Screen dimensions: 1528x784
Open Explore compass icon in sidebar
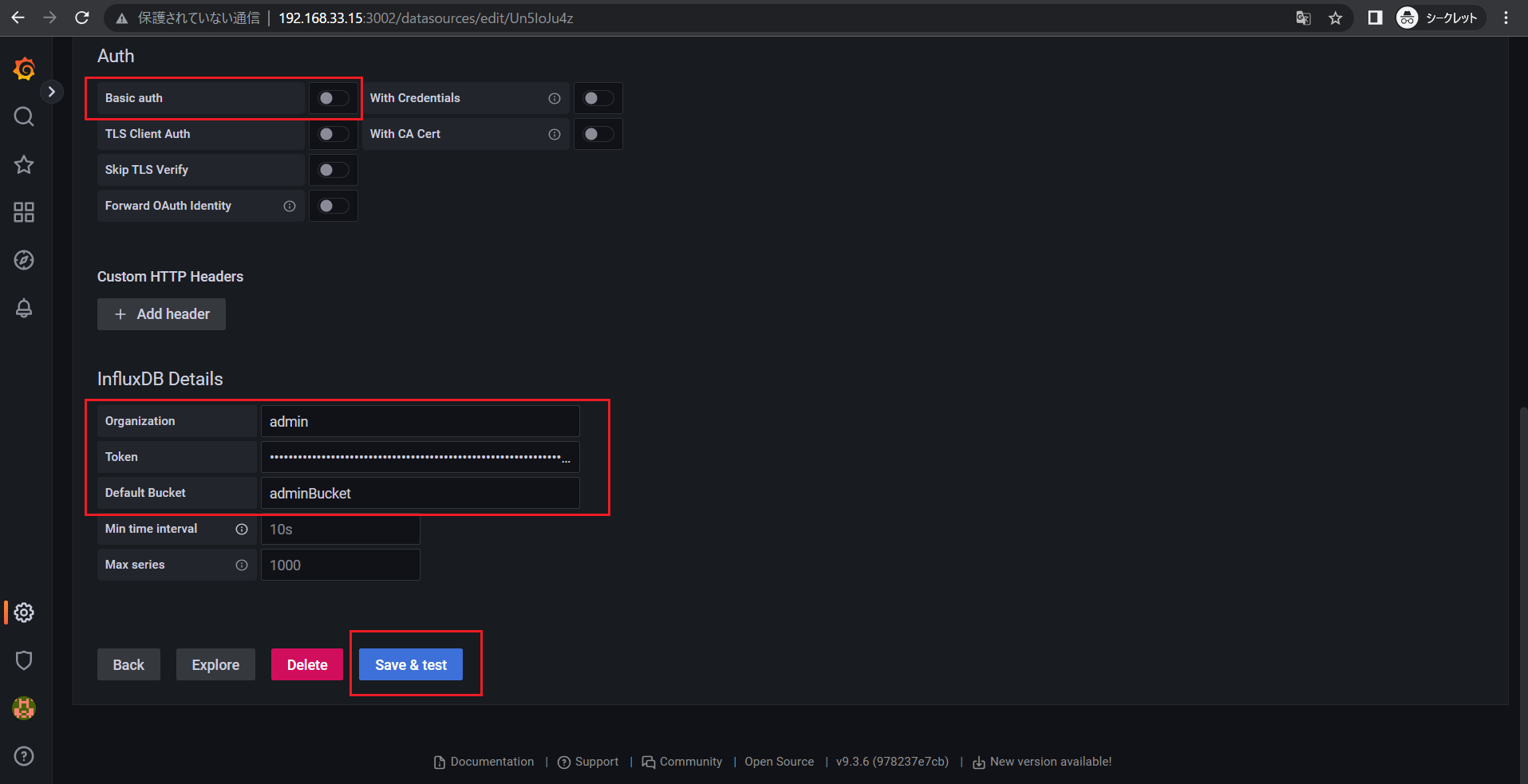(x=24, y=260)
